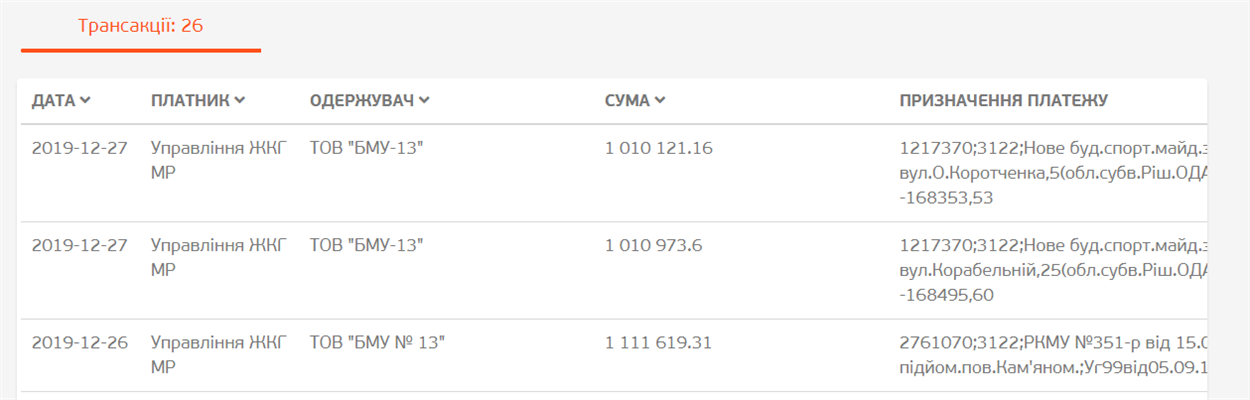Select the ПЛАТНИК column header label
1250x400 pixels.
[191, 100]
